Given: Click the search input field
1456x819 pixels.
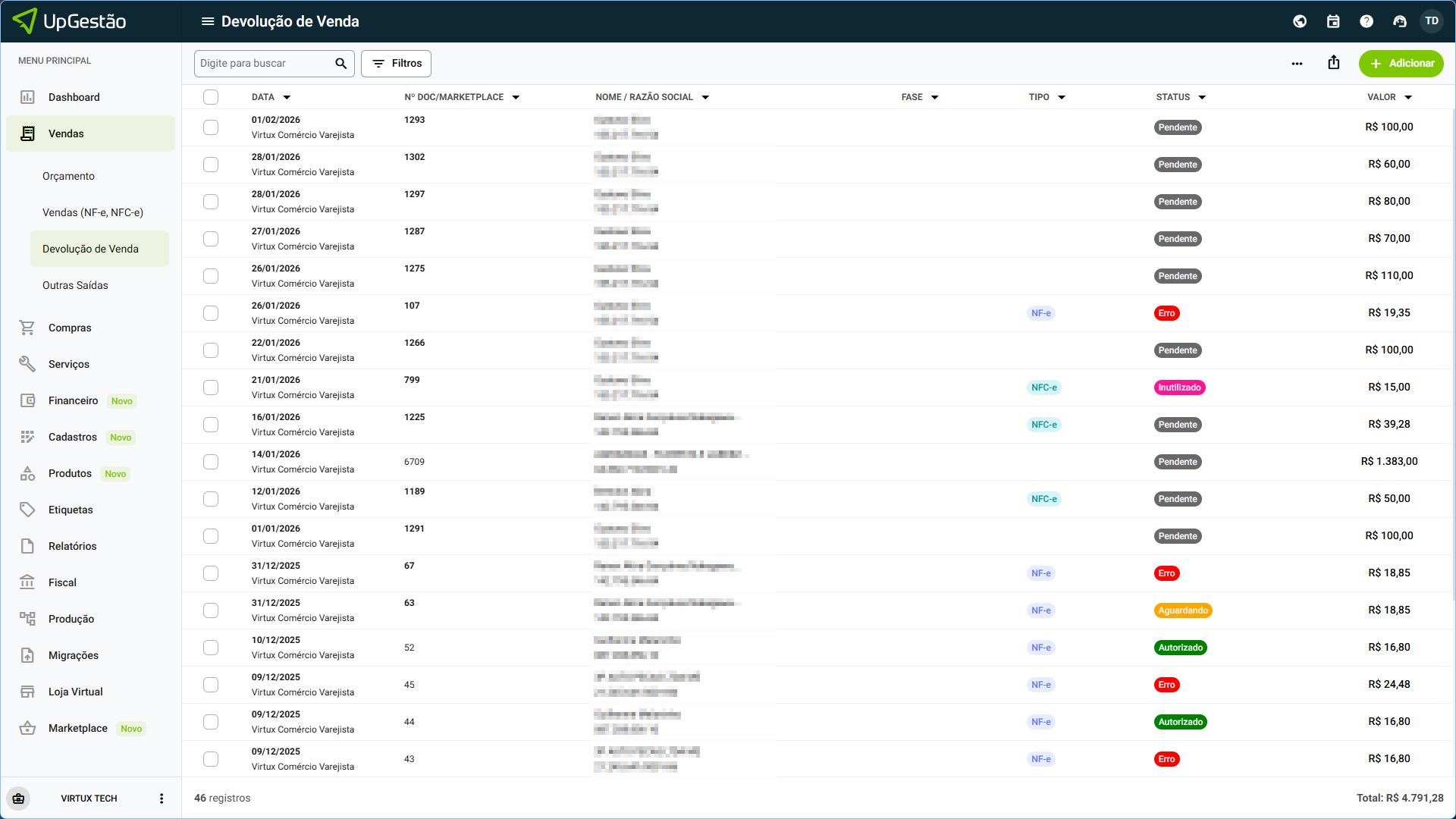Looking at the screenshot, I should pyautogui.click(x=264, y=64).
